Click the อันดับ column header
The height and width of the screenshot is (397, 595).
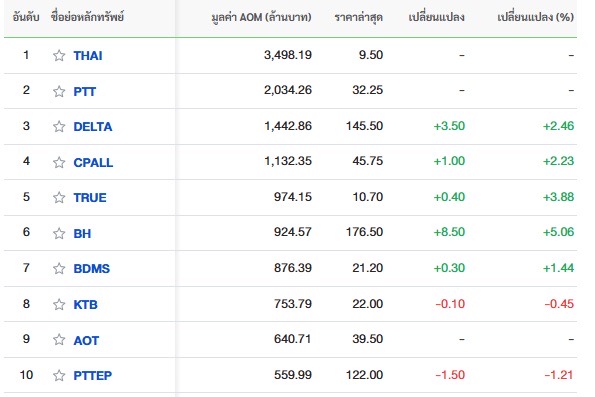(26, 17)
